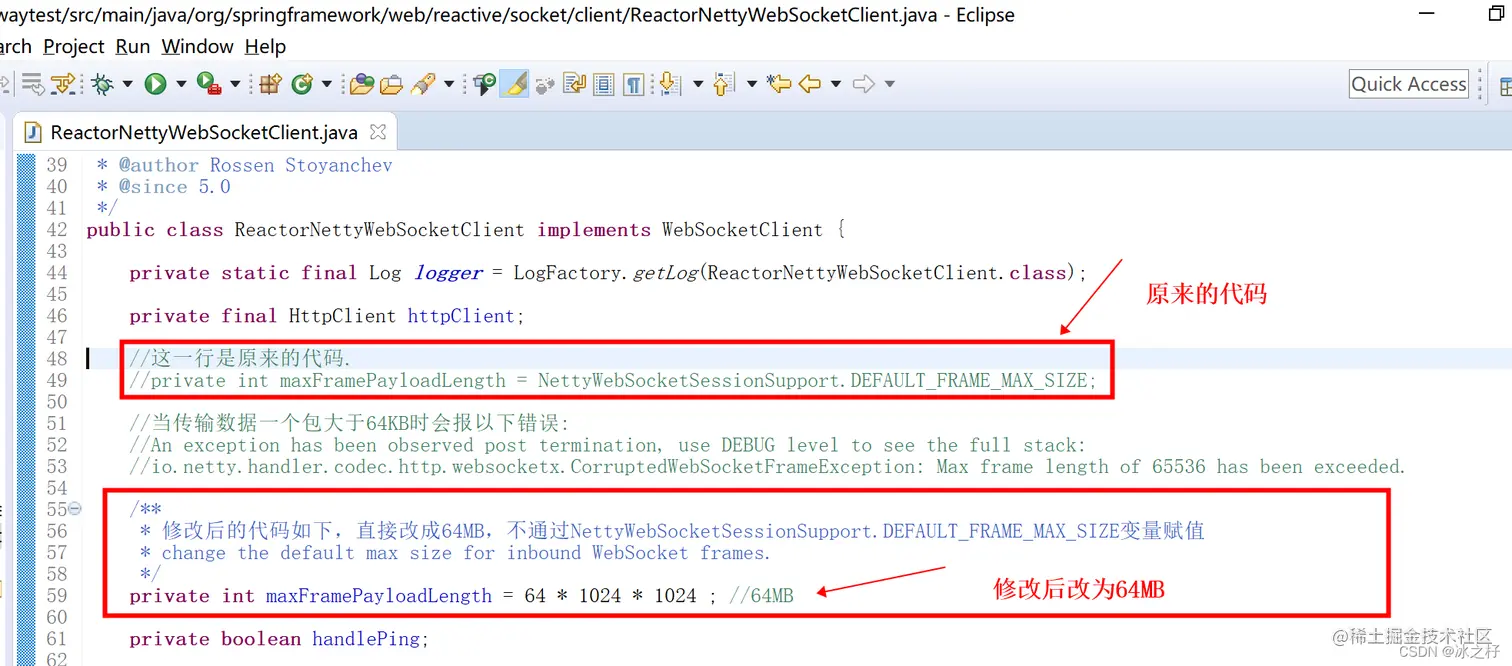
Task: Click '@author Rossen Stoyanchev' on line 39
Action: [256, 165]
